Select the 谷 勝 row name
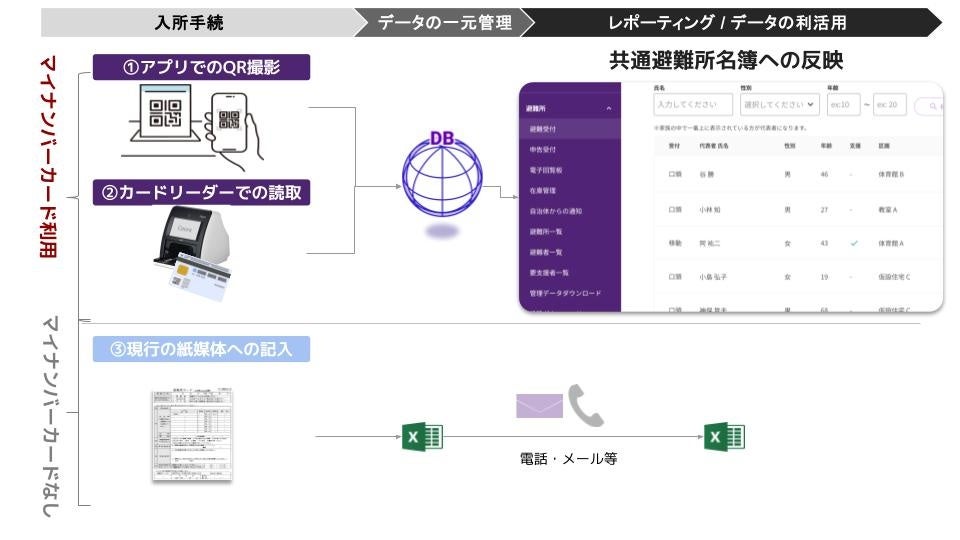 point(707,175)
